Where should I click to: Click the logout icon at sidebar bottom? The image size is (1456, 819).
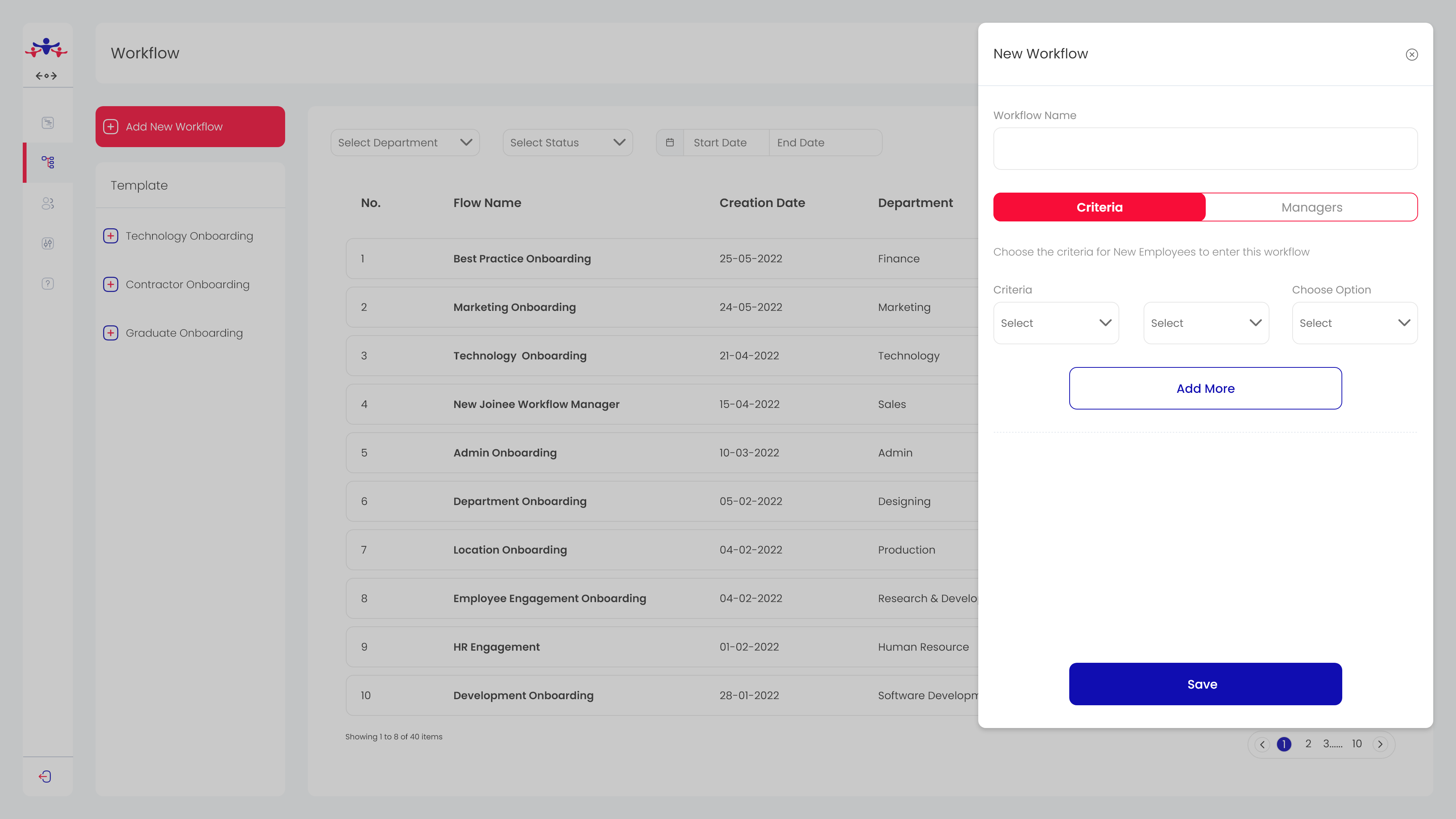(45, 777)
